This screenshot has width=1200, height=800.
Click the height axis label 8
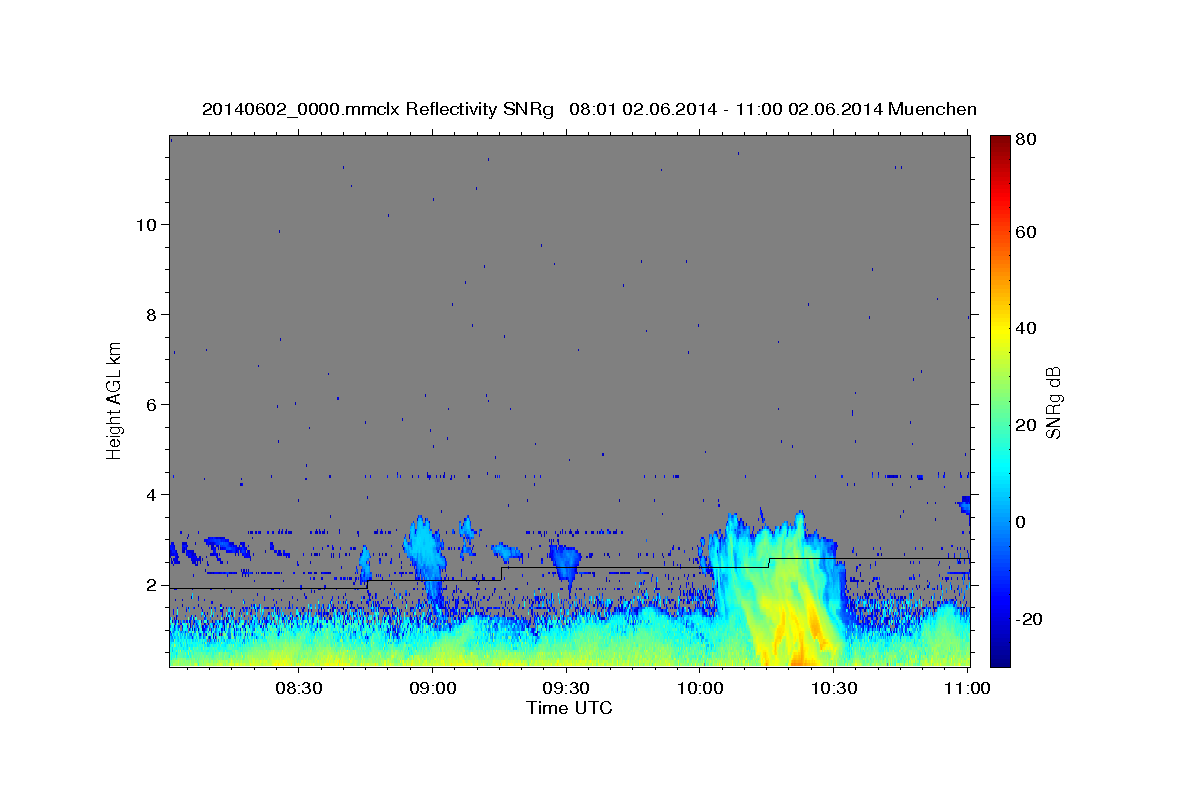[152, 315]
